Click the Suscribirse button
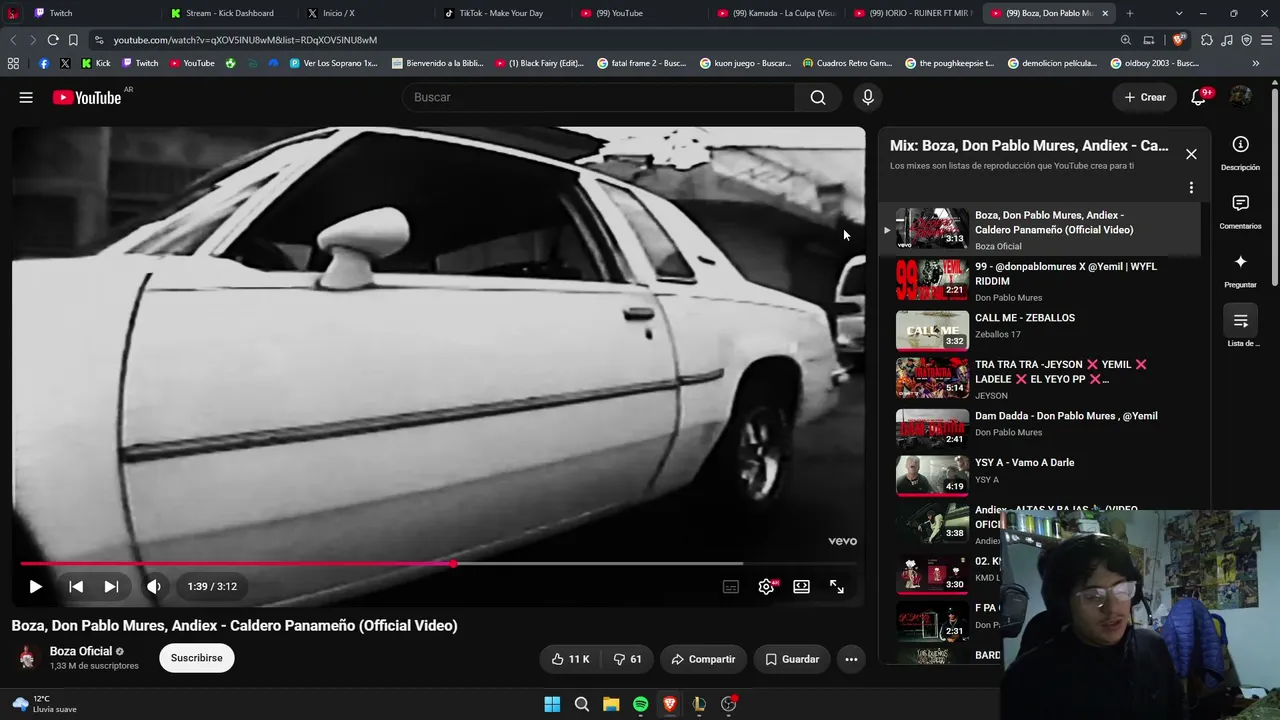The width and height of the screenshot is (1280, 720). 197,658
